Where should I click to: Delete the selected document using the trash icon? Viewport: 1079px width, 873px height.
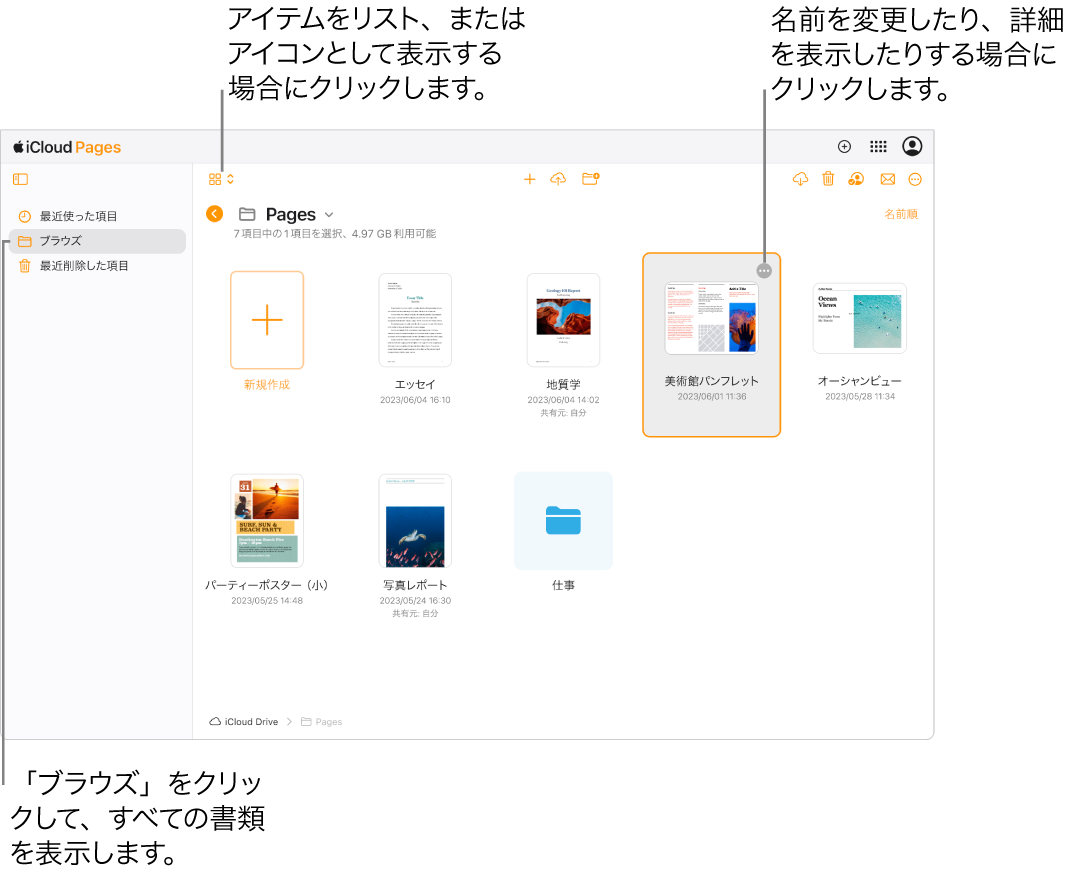coord(828,180)
